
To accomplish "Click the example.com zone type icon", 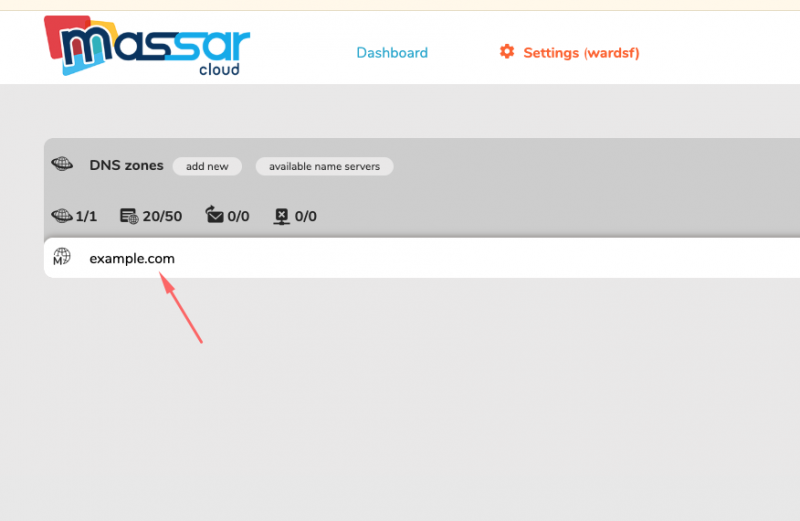I will pyautogui.click(x=62, y=257).
